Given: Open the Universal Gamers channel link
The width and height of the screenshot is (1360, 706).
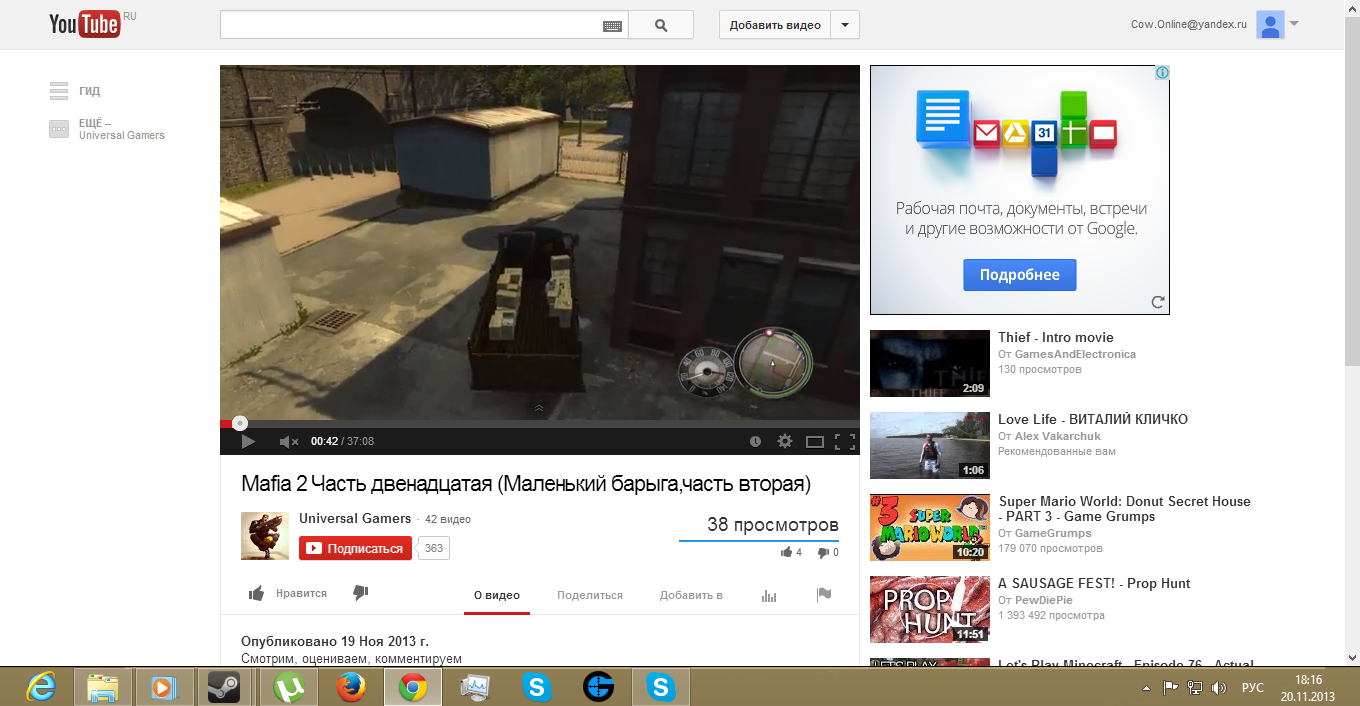Looking at the screenshot, I should point(355,518).
